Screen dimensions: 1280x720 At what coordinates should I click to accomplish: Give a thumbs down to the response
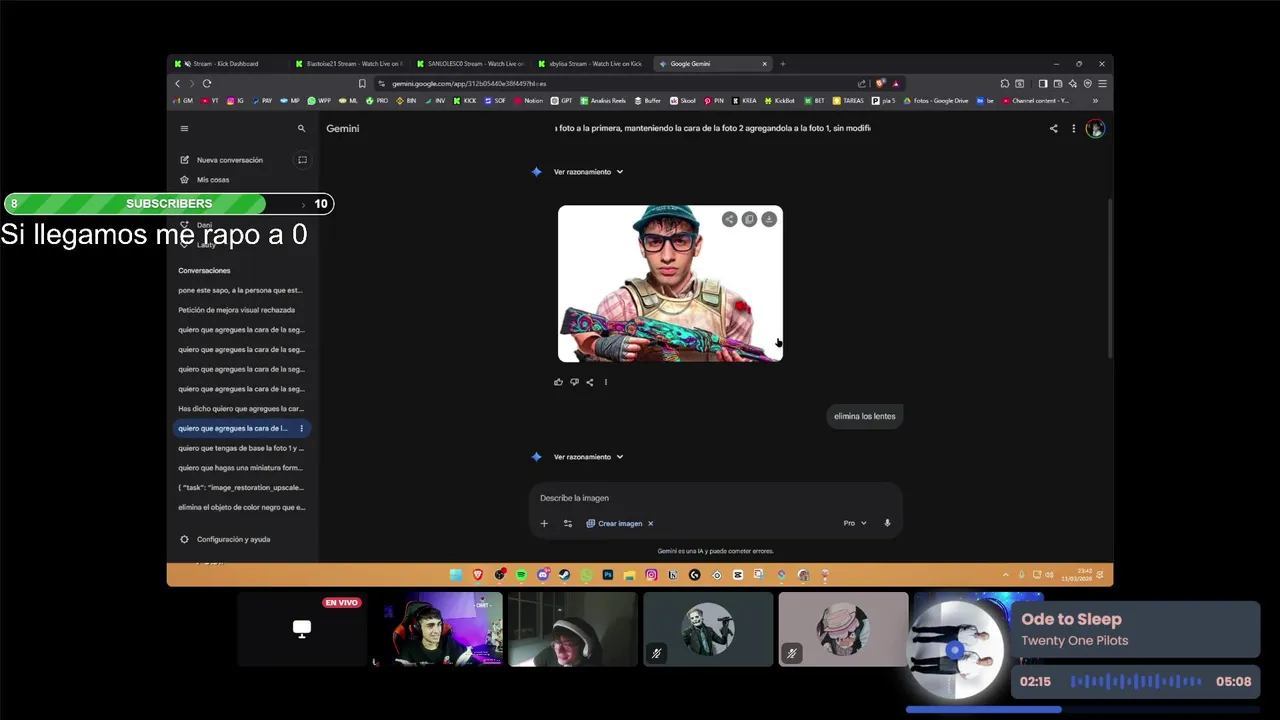tap(574, 382)
